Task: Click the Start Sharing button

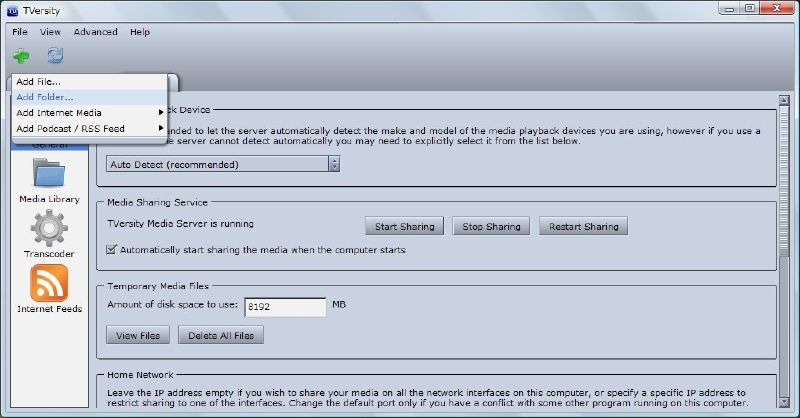Action: [x=405, y=226]
